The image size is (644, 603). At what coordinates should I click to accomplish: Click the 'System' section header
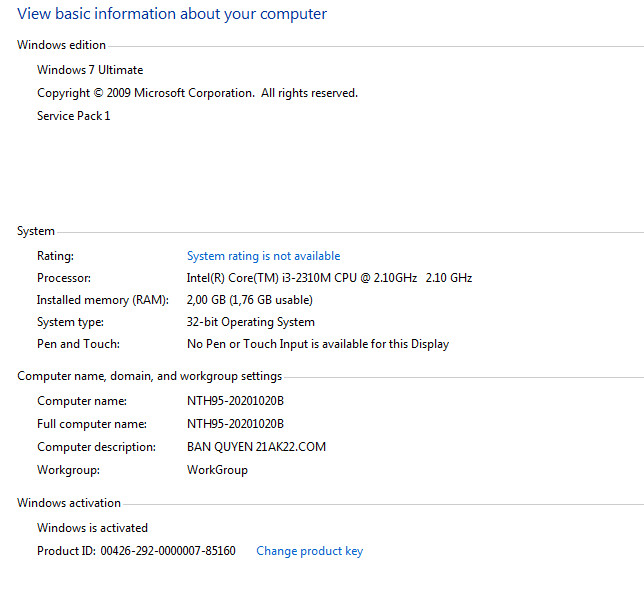click(x=36, y=231)
